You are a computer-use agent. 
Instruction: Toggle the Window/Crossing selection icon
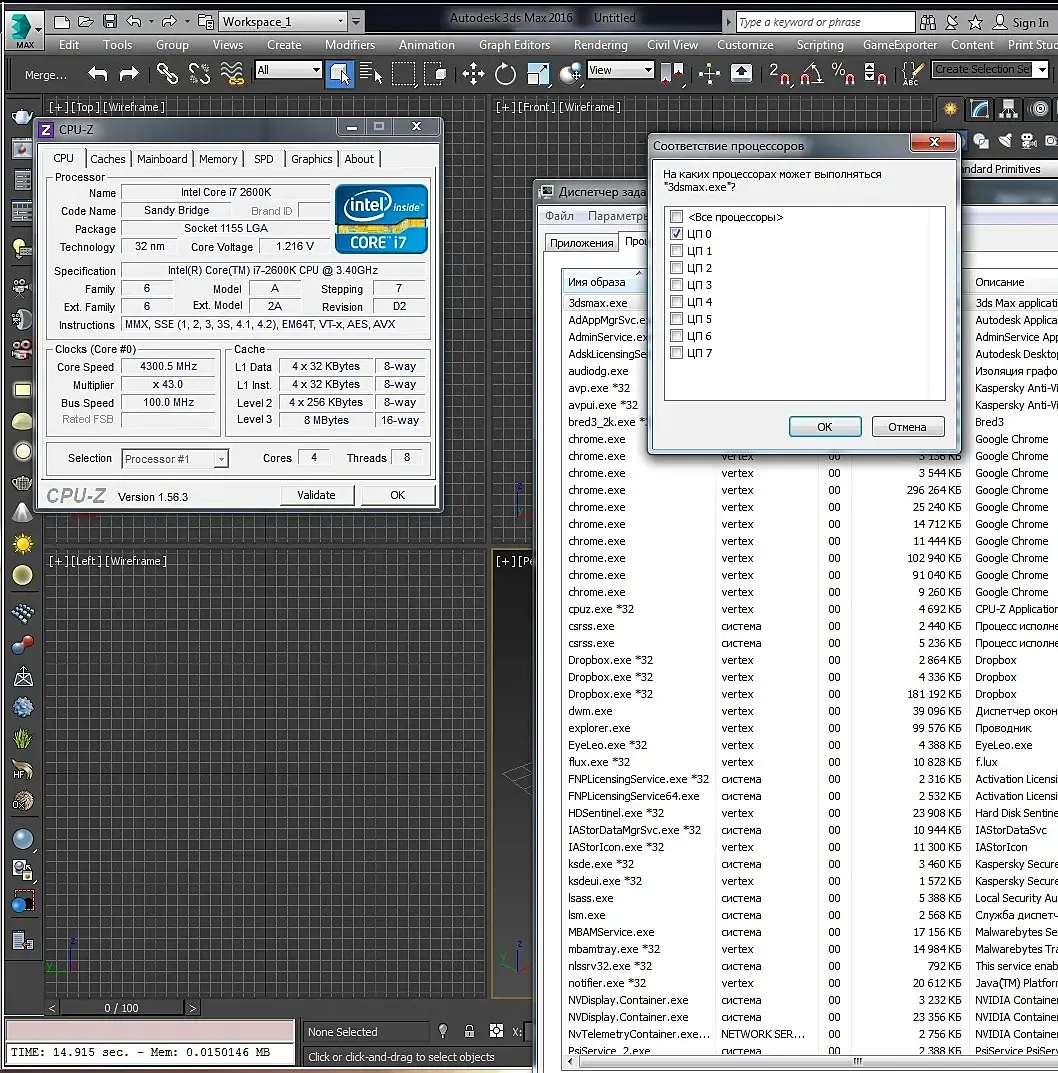[435, 73]
